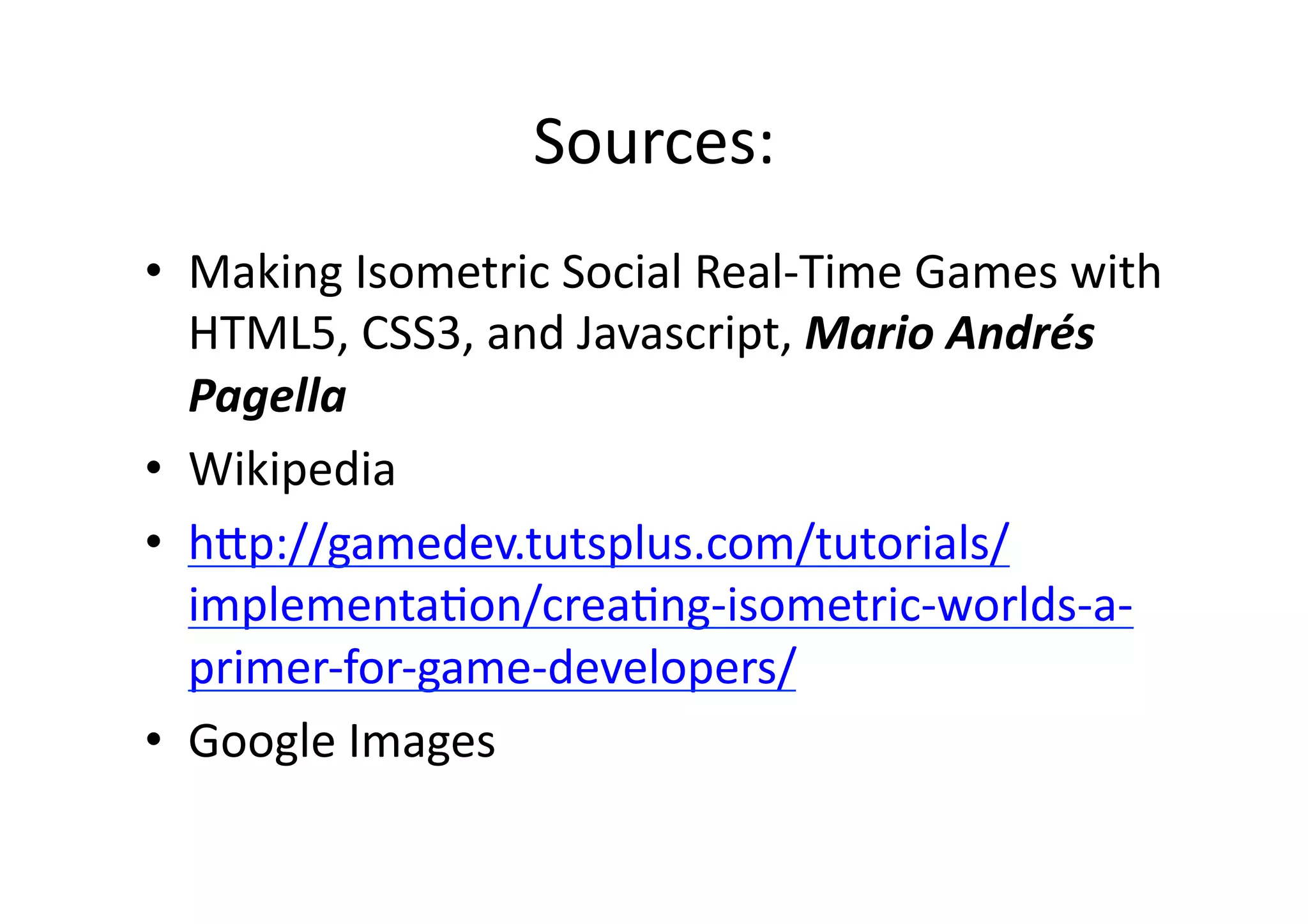Click the 'Sources:' slide title

653,142
